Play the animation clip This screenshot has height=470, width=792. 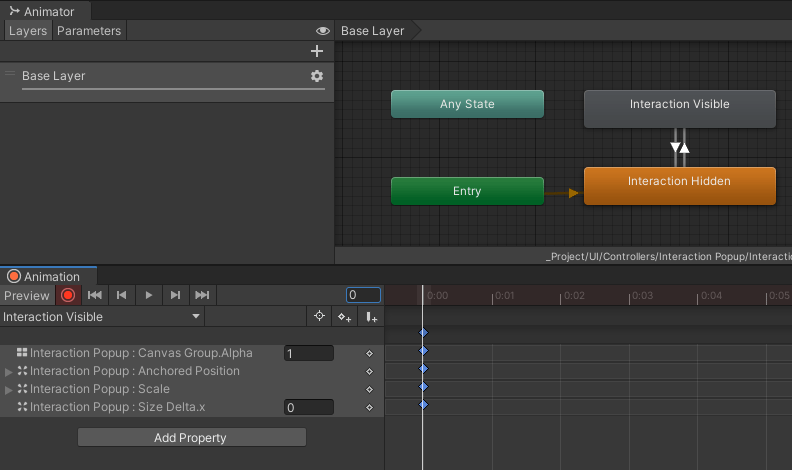pyautogui.click(x=149, y=295)
